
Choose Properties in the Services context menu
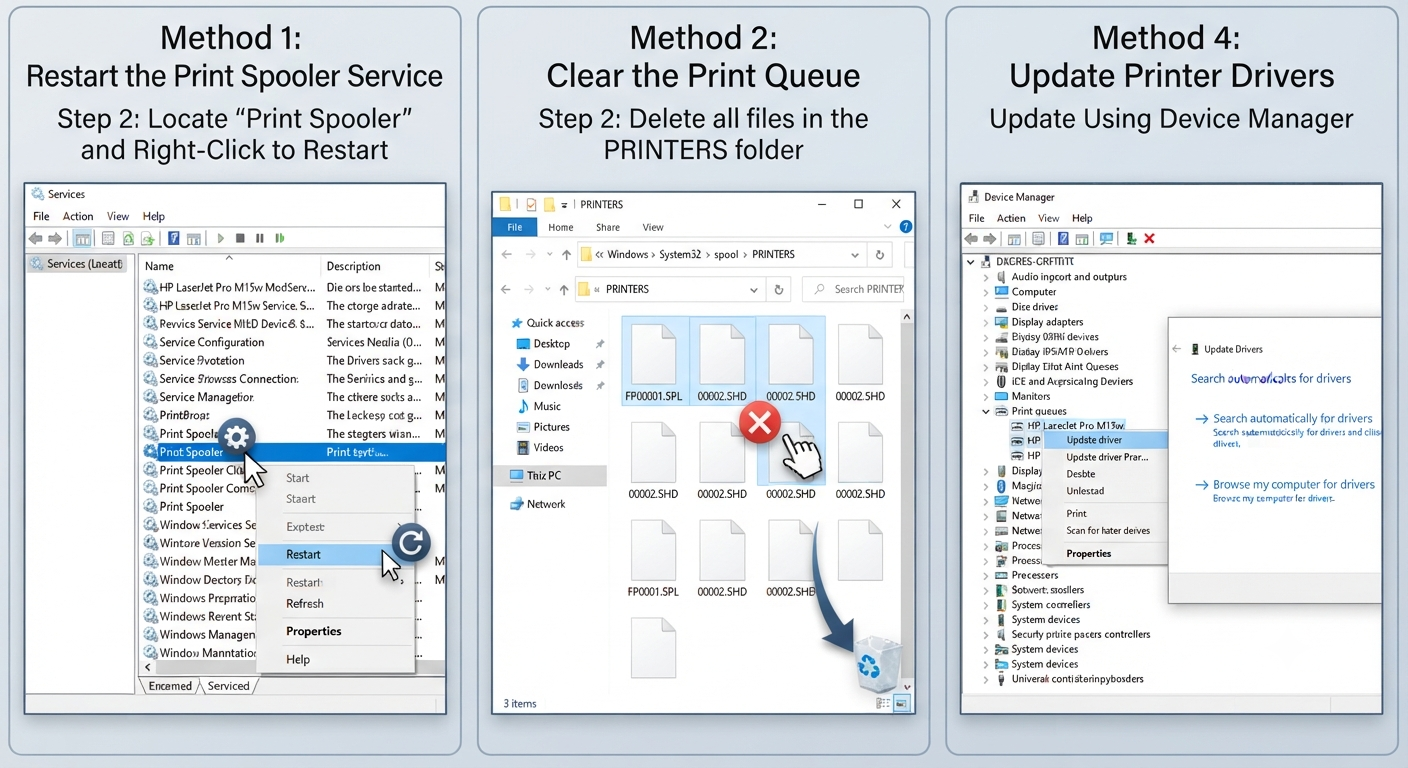pos(314,632)
